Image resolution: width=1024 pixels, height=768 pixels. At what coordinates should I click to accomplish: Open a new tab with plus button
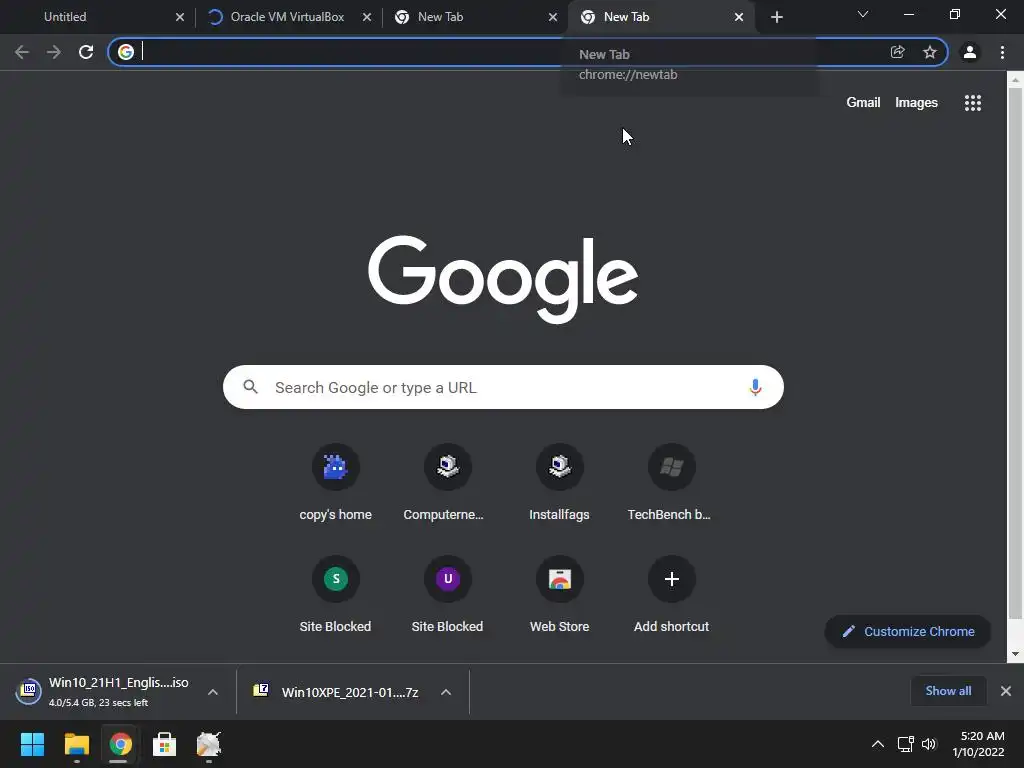click(776, 17)
